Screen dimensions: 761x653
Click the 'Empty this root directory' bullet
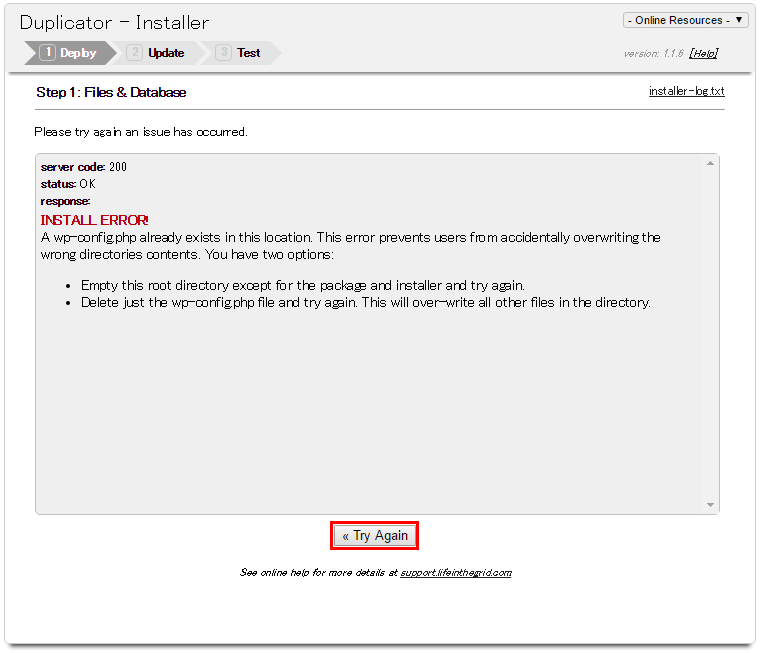pos(303,285)
